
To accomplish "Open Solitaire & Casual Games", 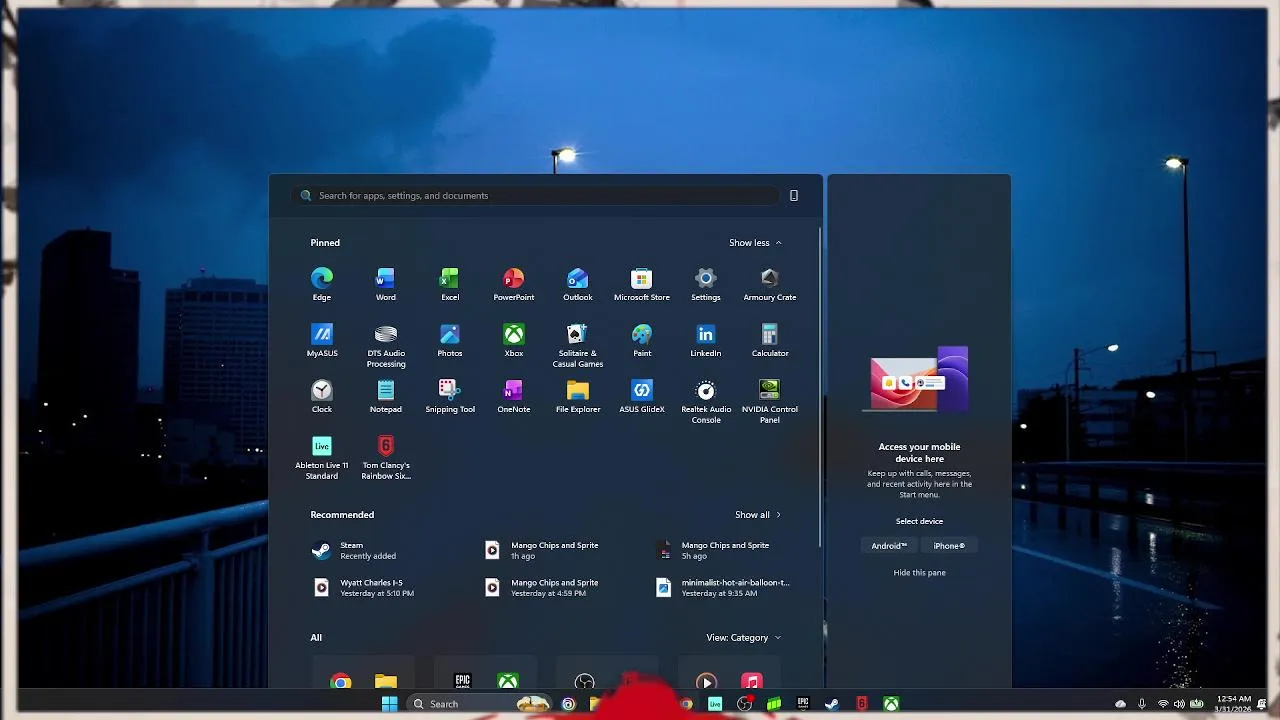I will point(578,346).
